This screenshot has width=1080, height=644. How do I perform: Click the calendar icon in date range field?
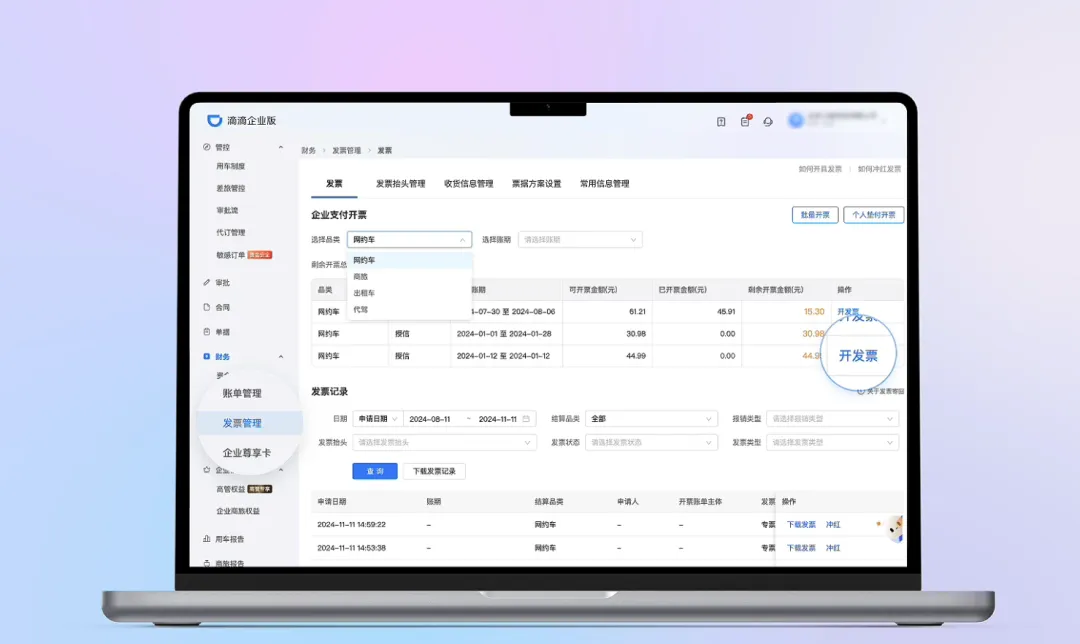[526, 419]
